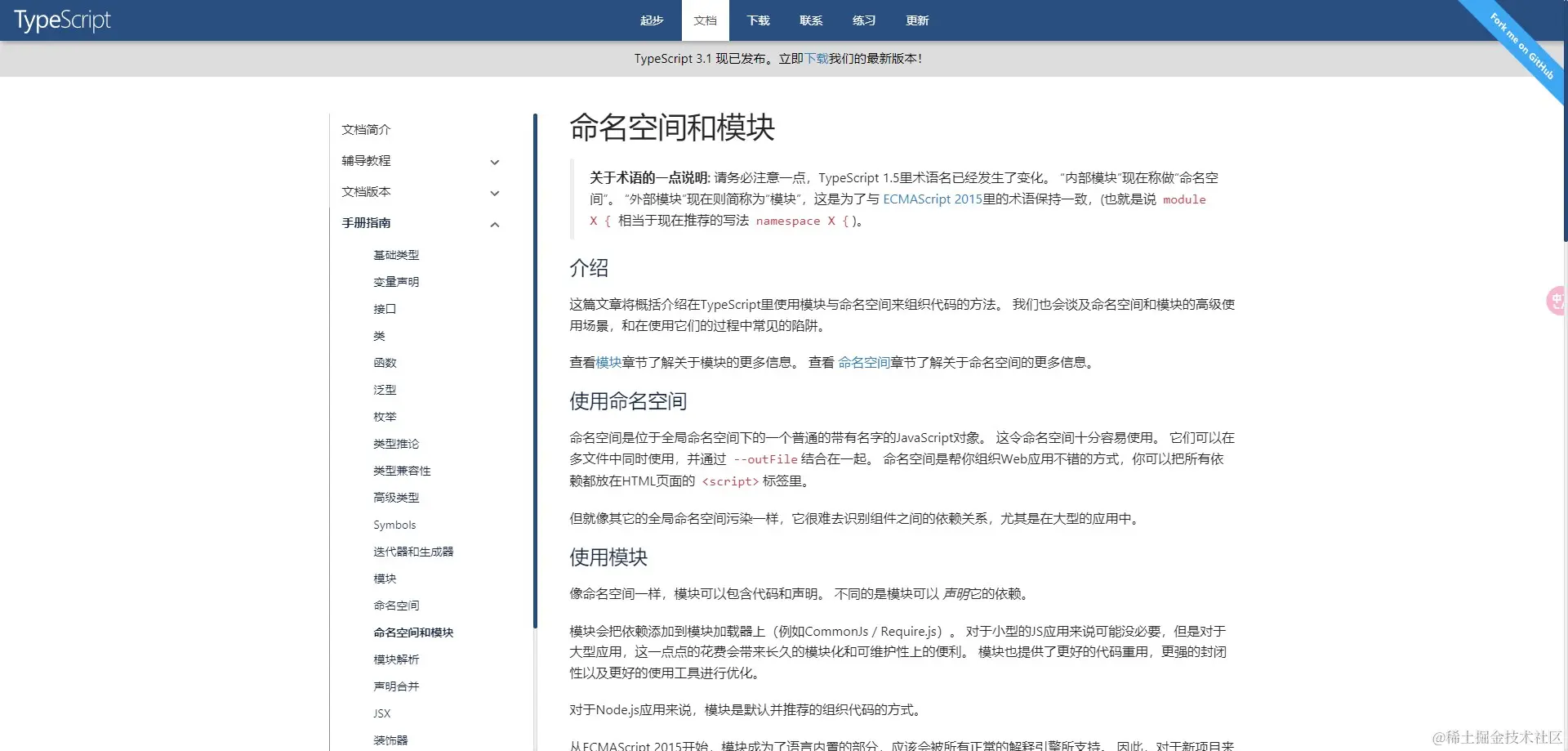Open 模块解析 in the sidebar

(x=396, y=659)
